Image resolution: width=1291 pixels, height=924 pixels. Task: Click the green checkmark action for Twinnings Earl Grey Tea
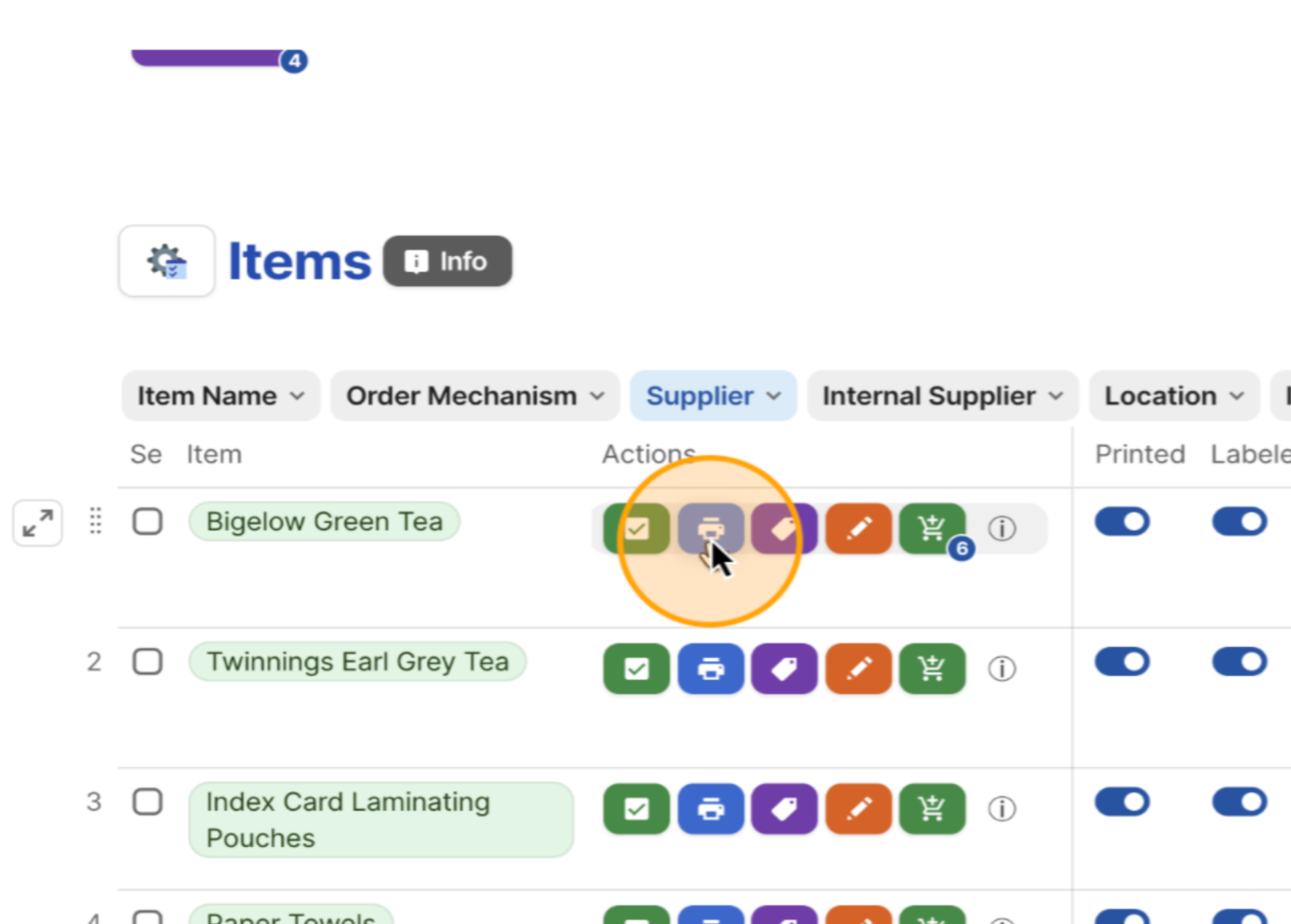636,669
